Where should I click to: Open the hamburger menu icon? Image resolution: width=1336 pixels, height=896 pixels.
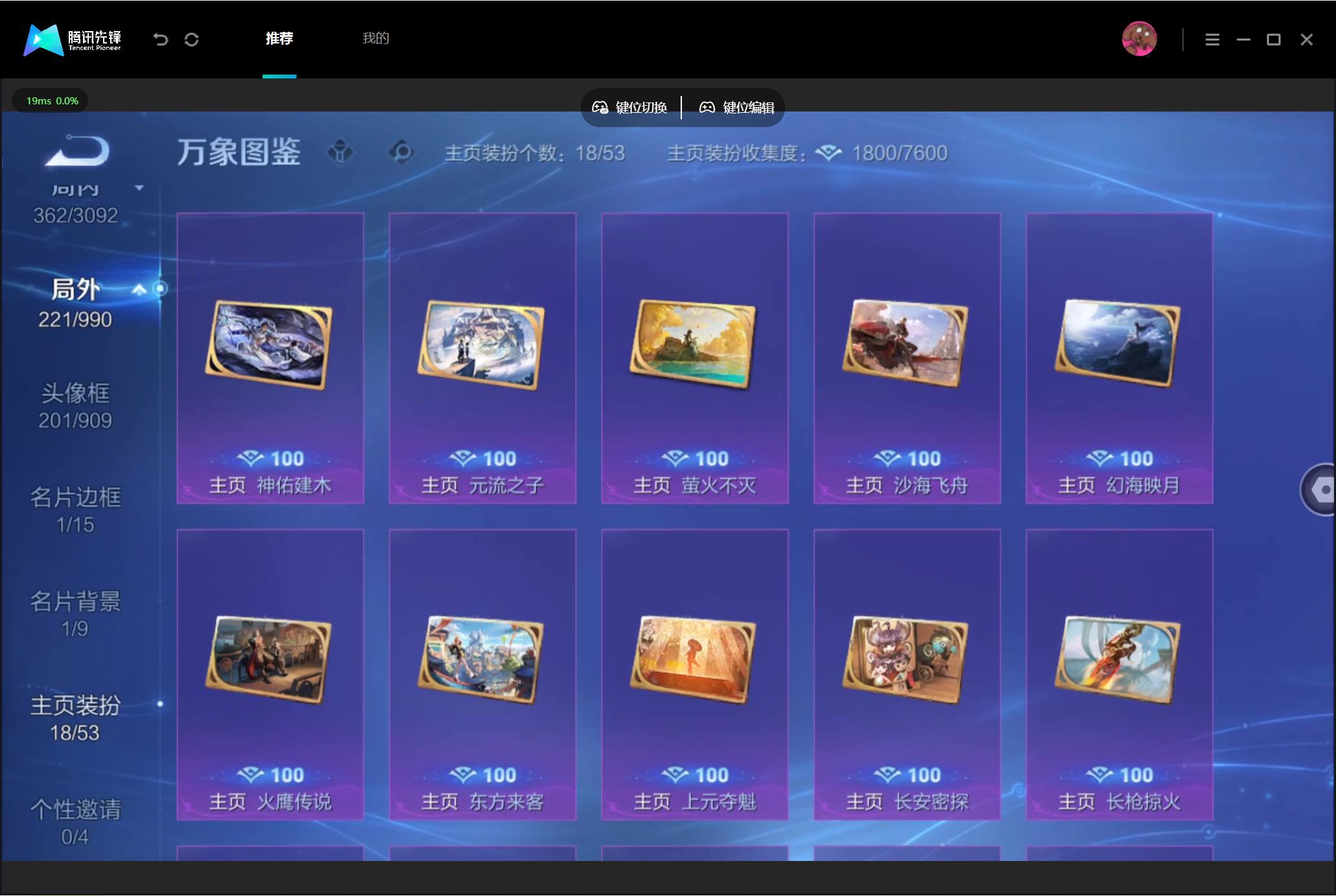click(x=1212, y=40)
